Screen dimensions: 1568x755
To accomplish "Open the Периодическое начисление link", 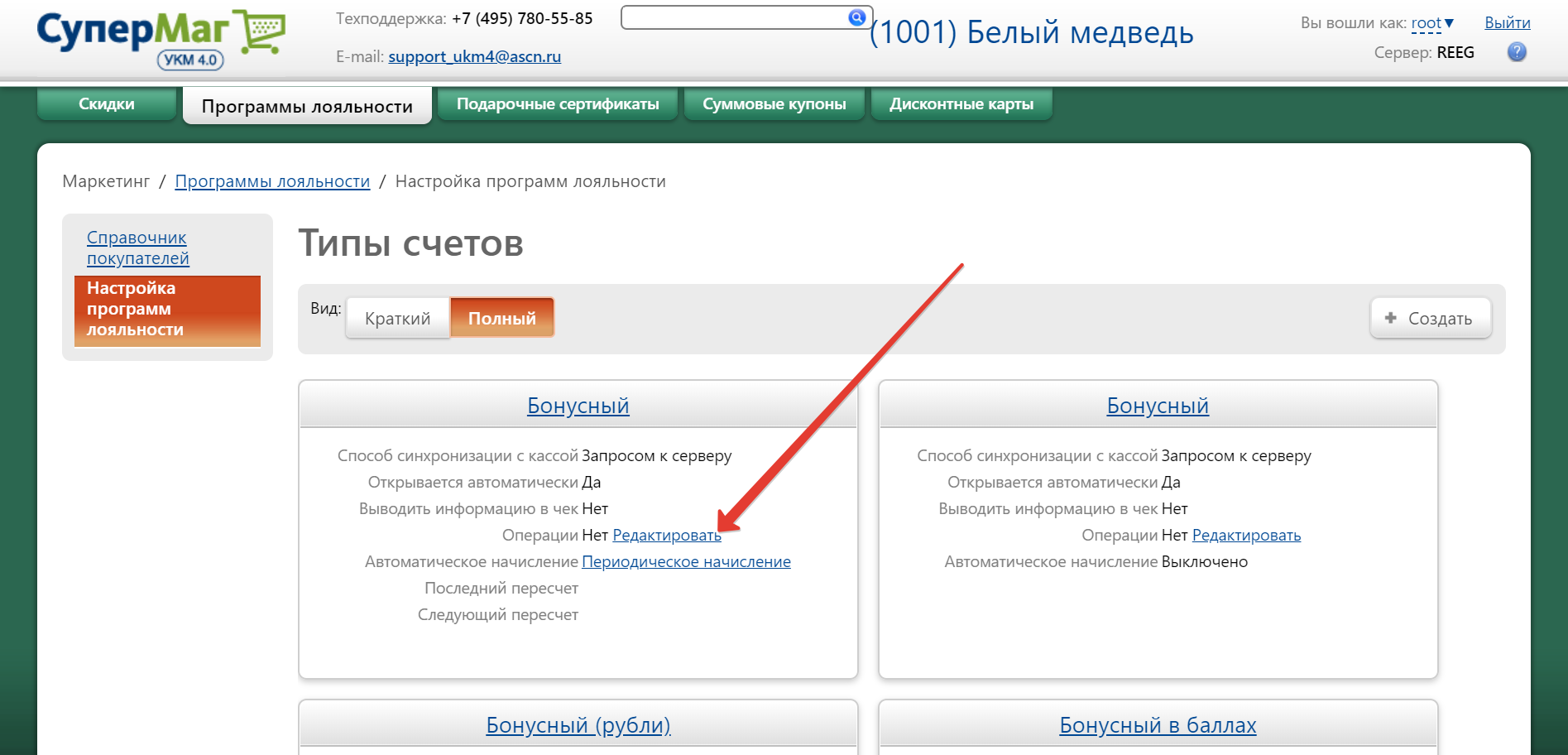I will coord(686,562).
